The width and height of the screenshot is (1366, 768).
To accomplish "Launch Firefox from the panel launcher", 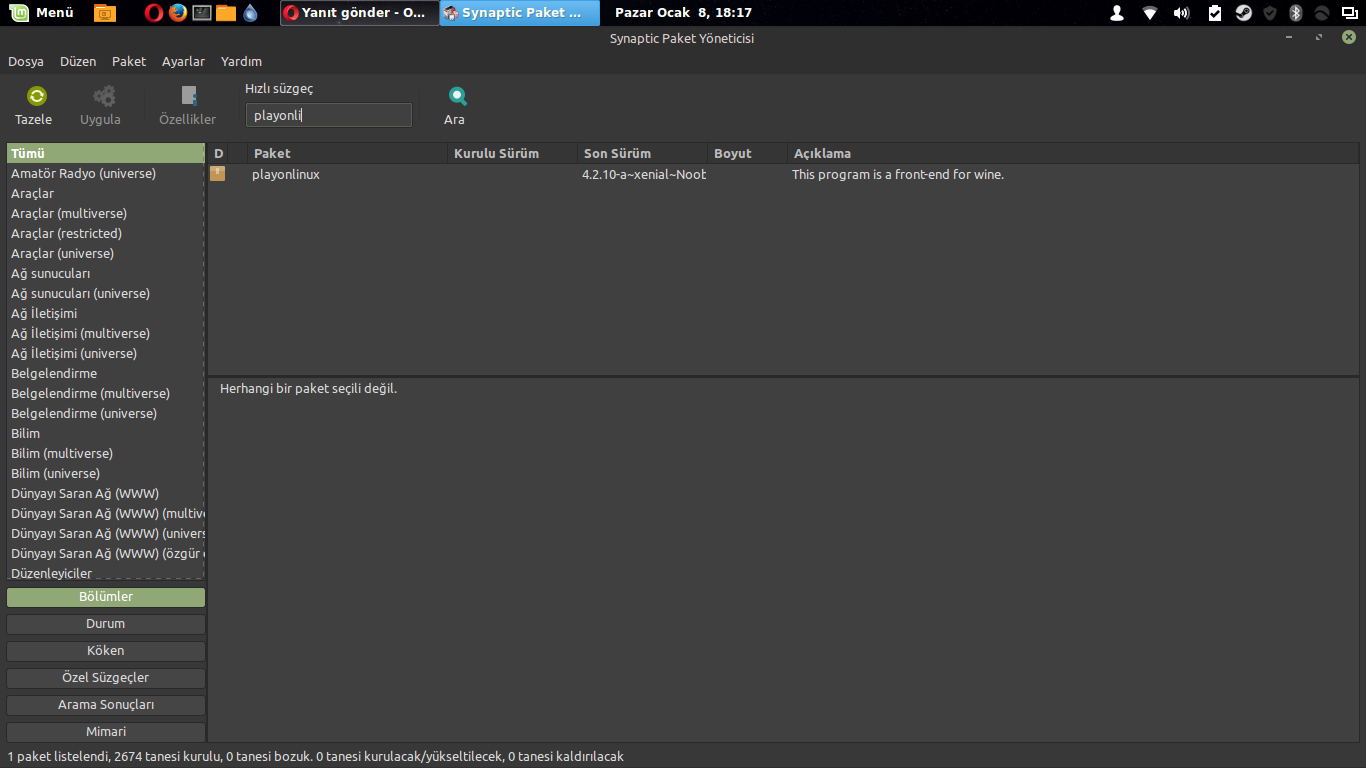I will [178, 13].
